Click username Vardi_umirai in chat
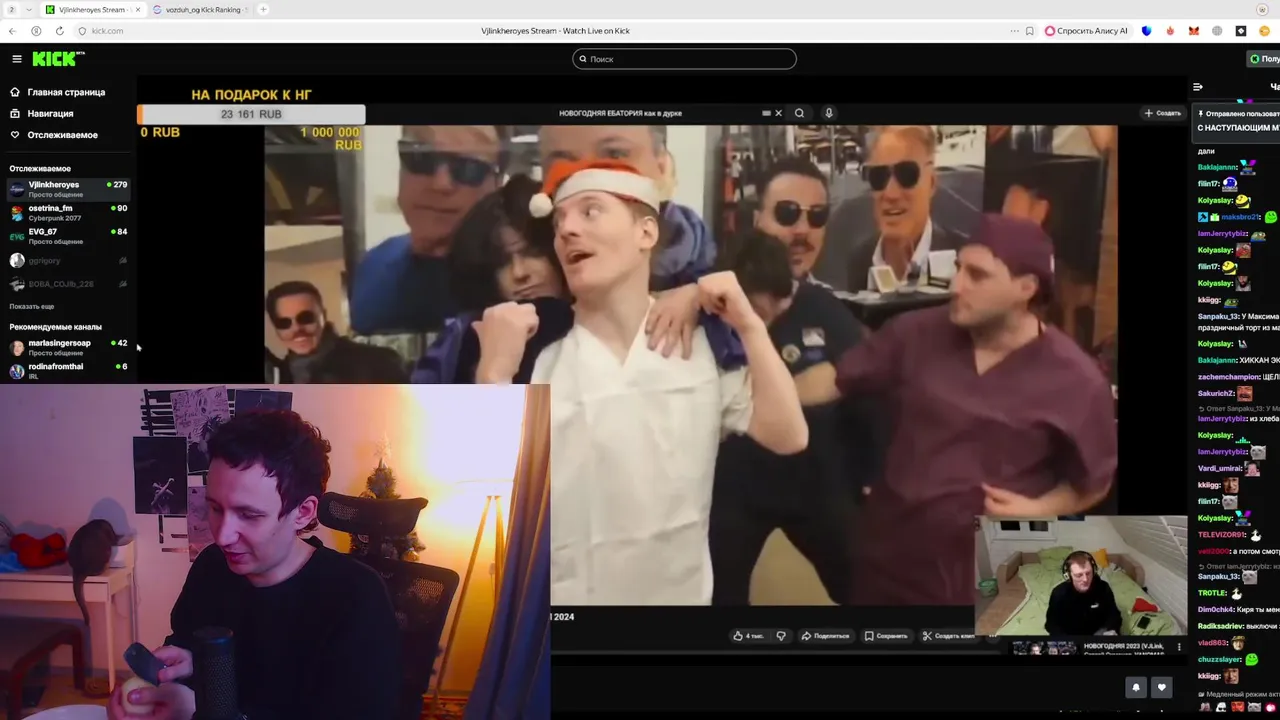 tap(1220, 468)
